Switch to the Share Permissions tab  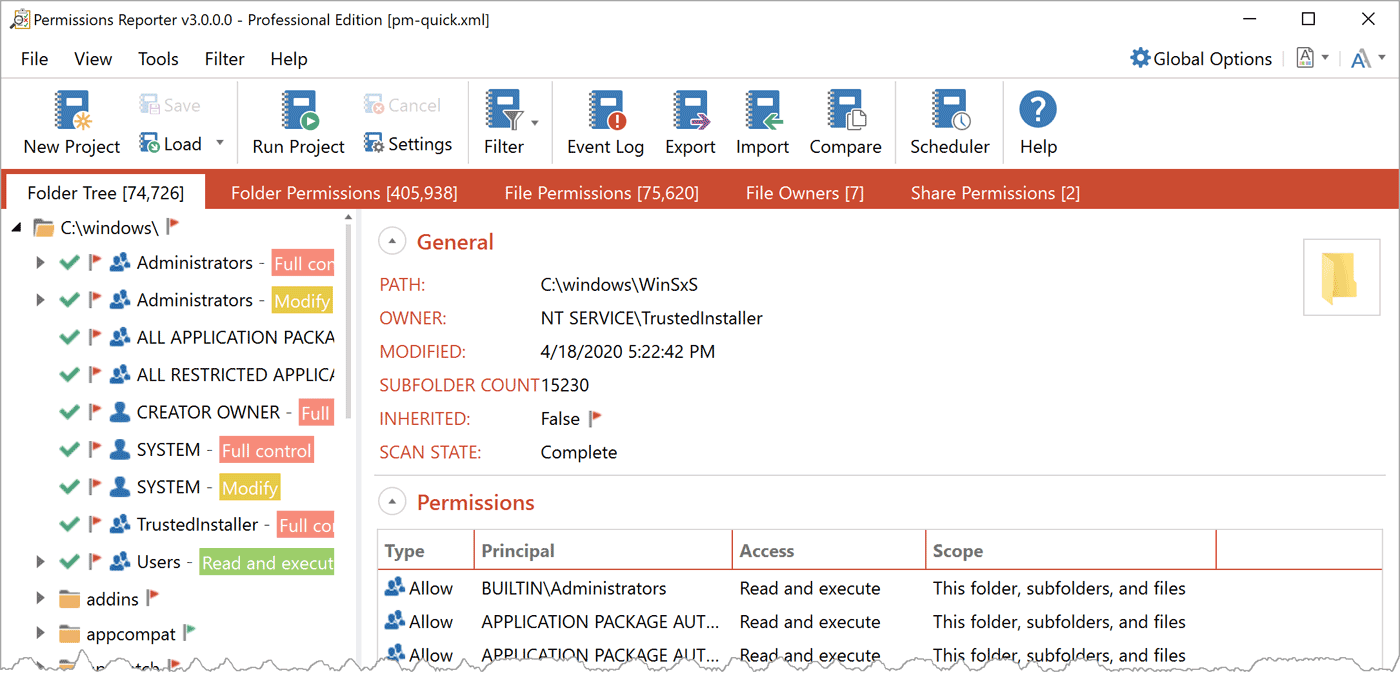tap(995, 193)
